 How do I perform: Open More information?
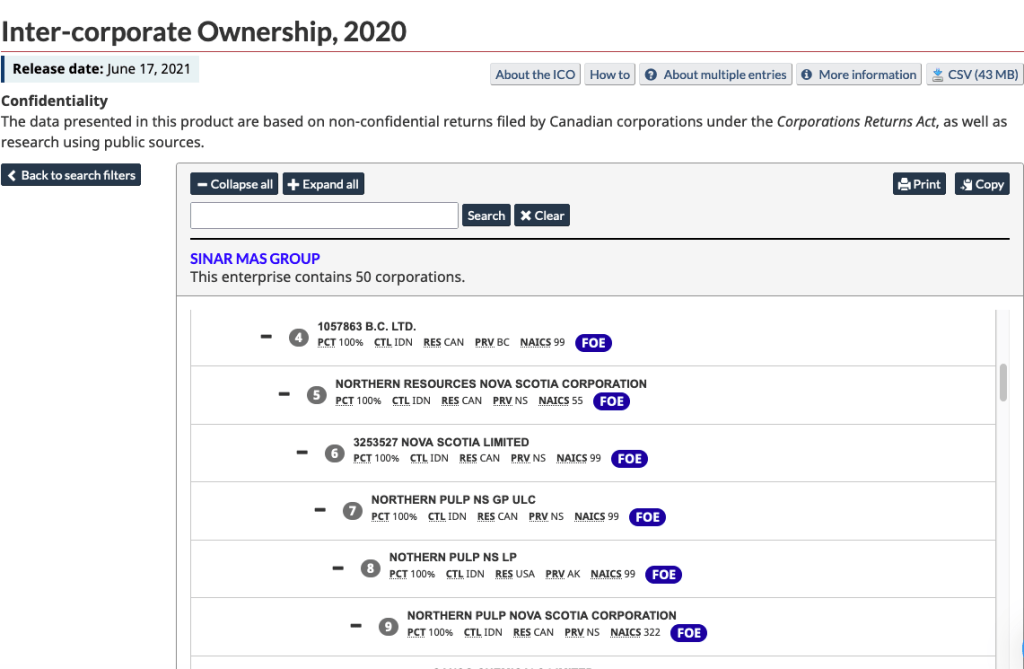858,75
